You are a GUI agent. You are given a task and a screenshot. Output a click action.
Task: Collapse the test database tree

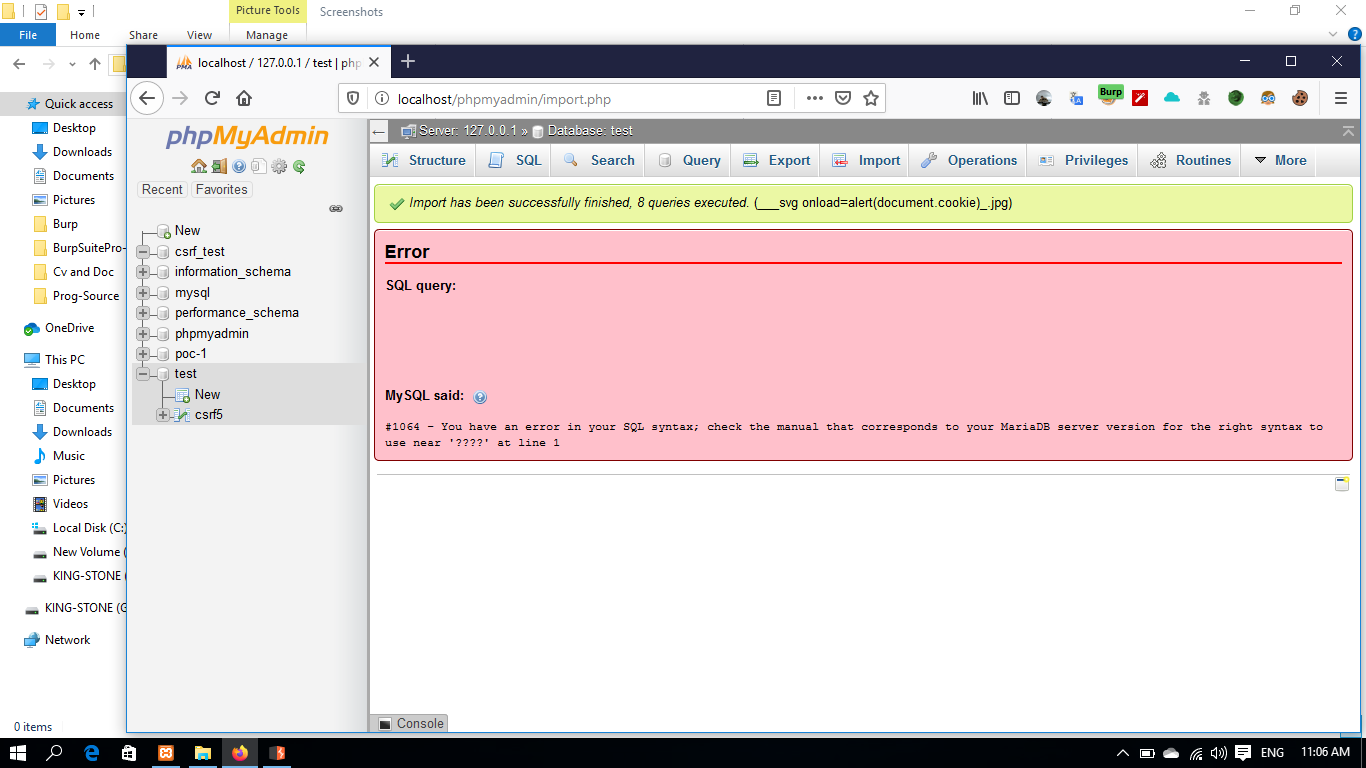click(143, 373)
